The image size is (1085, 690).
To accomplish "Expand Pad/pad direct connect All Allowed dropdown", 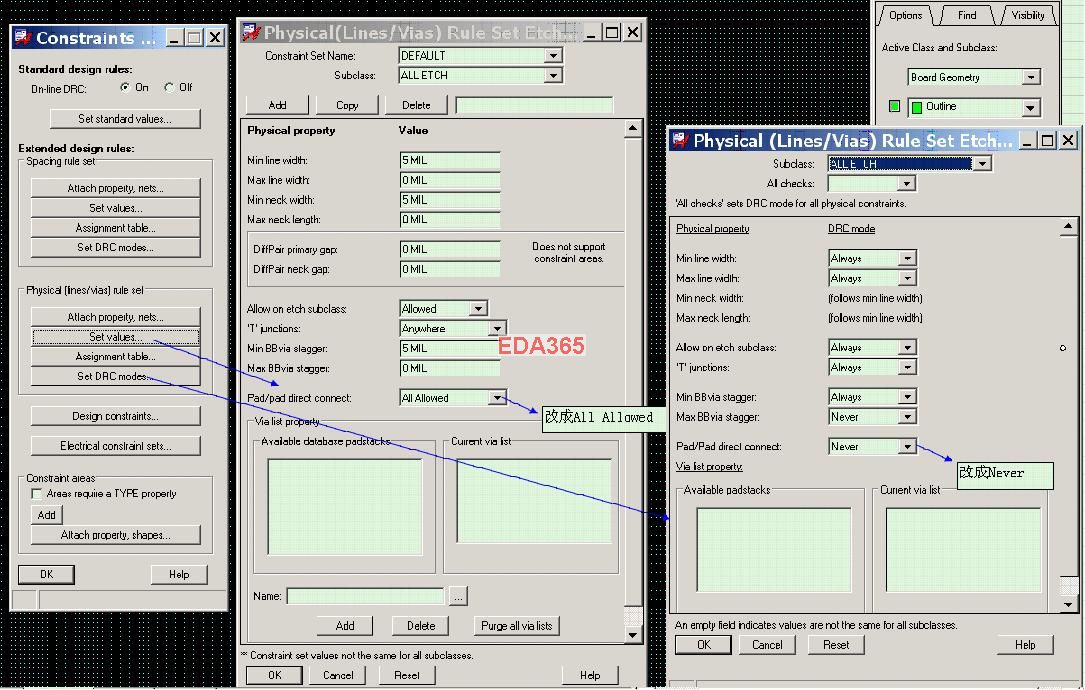I will 497,398.
